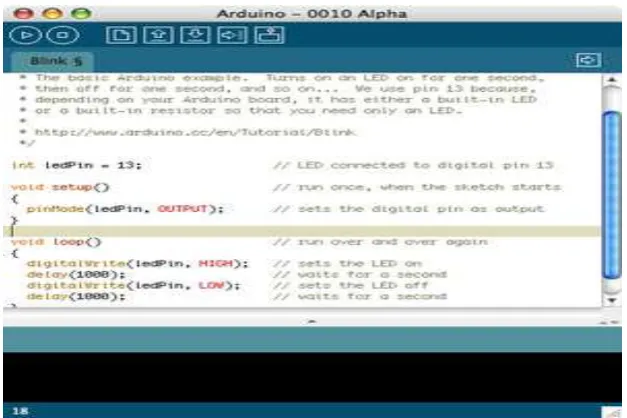Viewport: 627px width, 418px height.
Task: Click the black console output area
Action: click(x=312, y=377)
